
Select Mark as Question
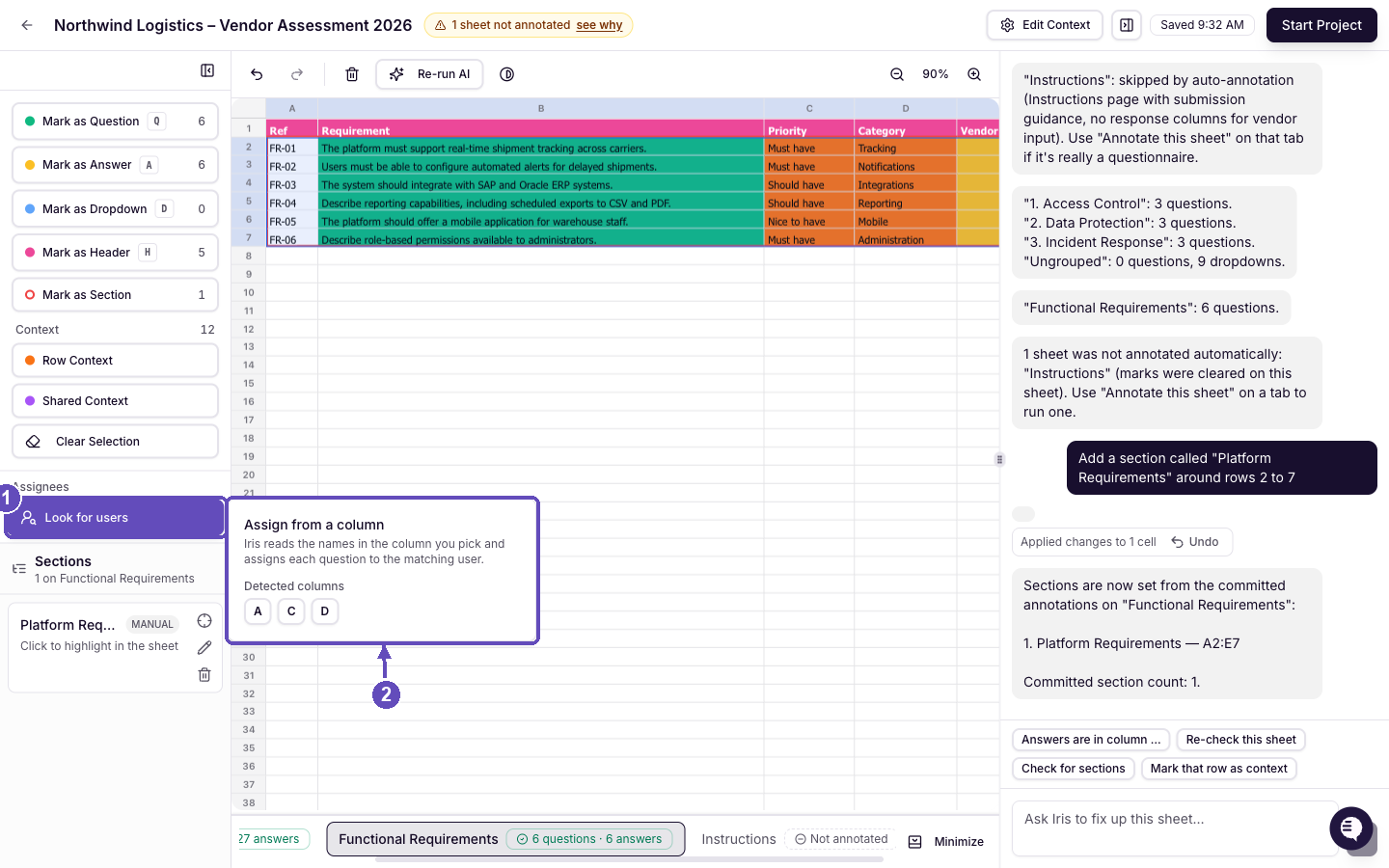(115, 122)
